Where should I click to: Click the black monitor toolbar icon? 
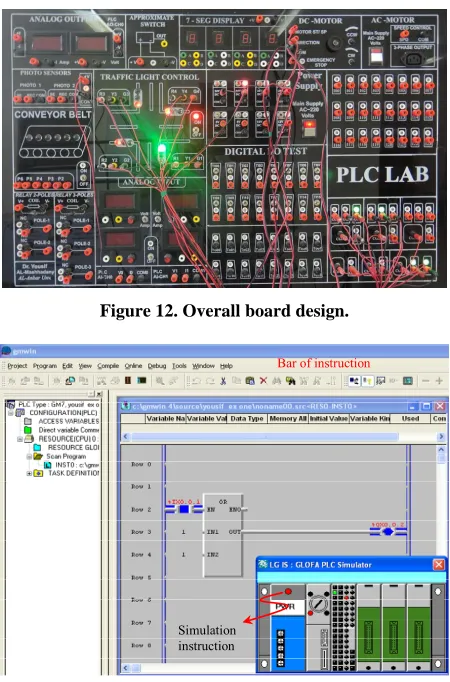142,381
